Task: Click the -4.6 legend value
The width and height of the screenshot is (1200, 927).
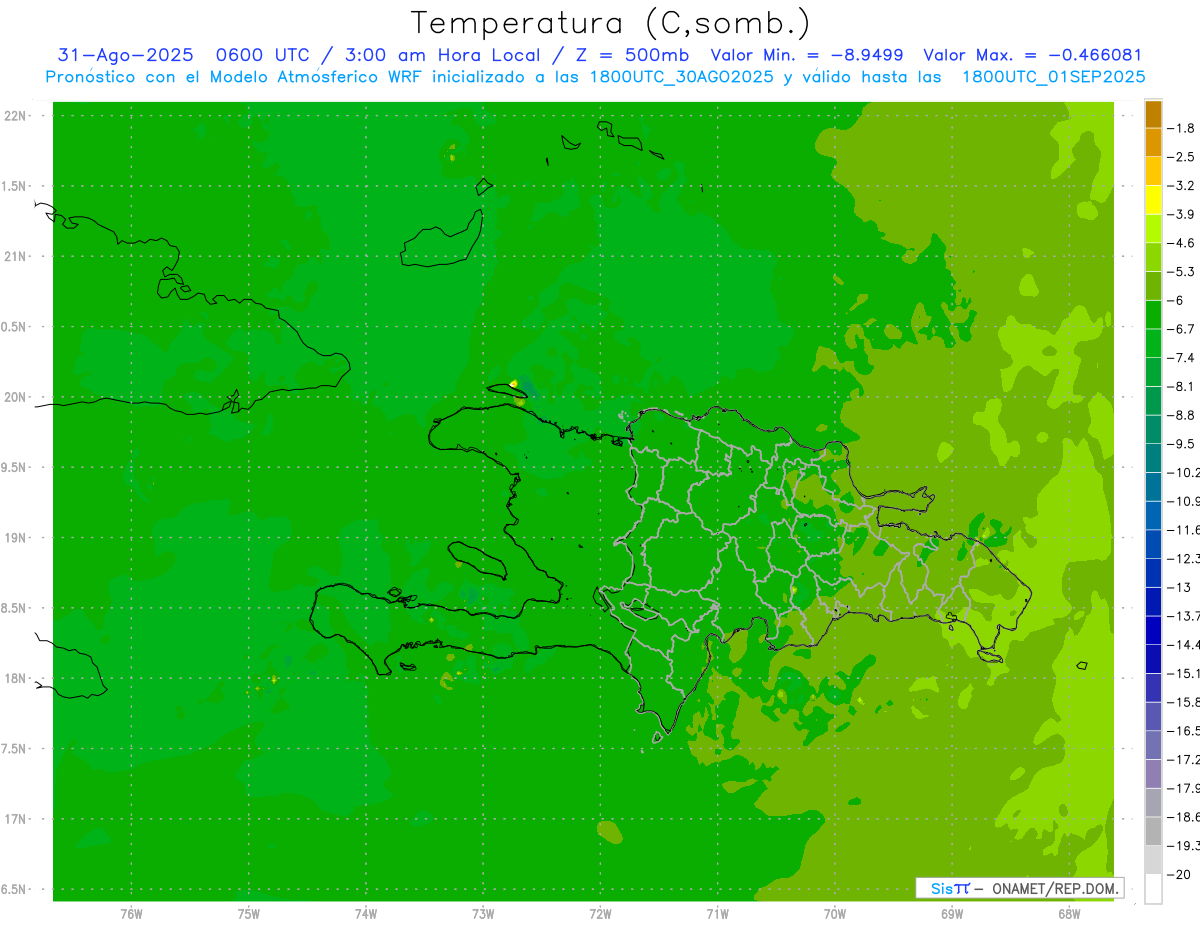Action: pyautogui.click(x=1182, y=243)
